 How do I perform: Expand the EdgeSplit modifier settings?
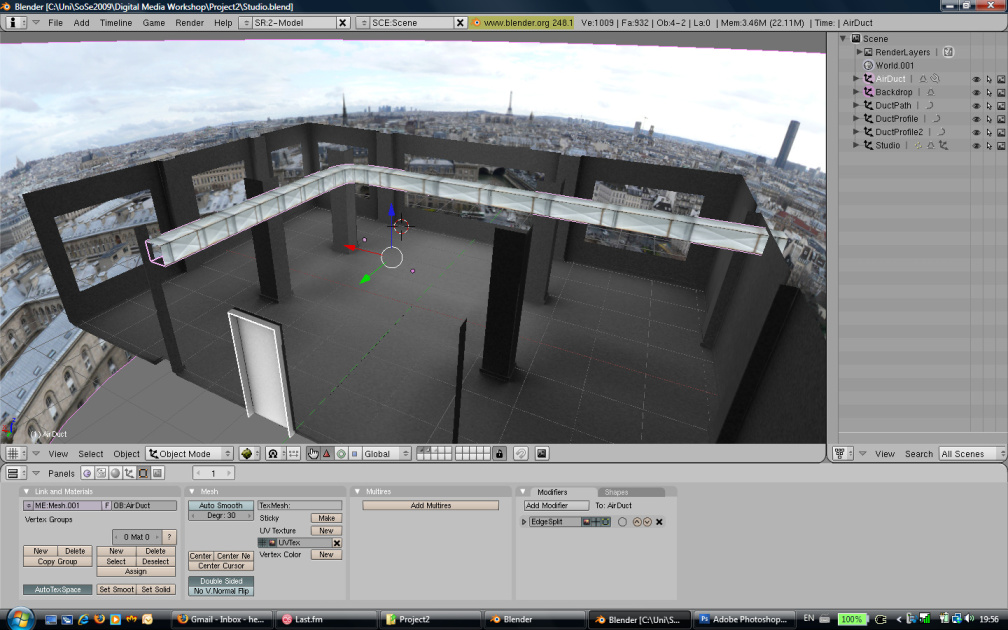click(523, 521)
